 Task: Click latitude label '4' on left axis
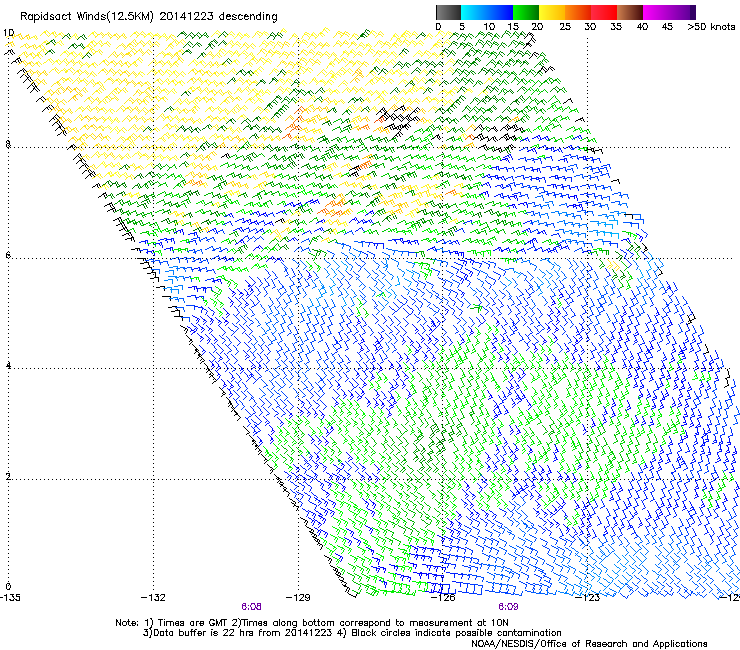point(8,365)
